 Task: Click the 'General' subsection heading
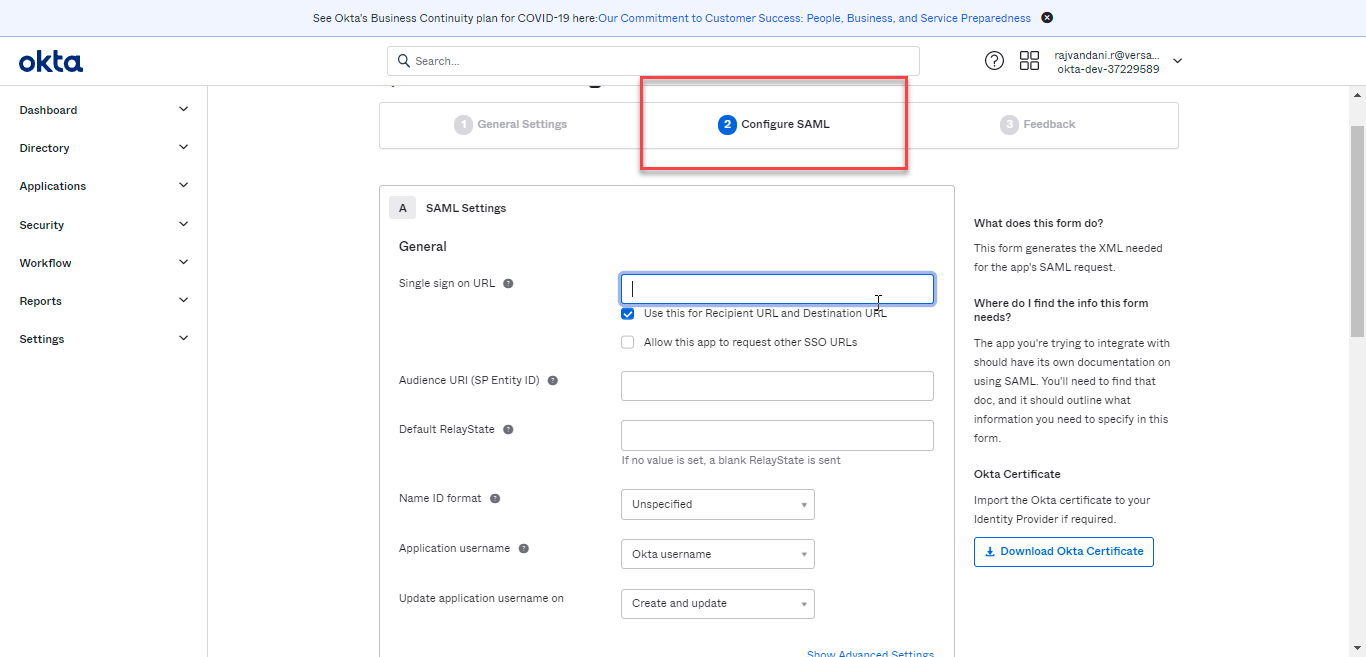coord(423,246)
